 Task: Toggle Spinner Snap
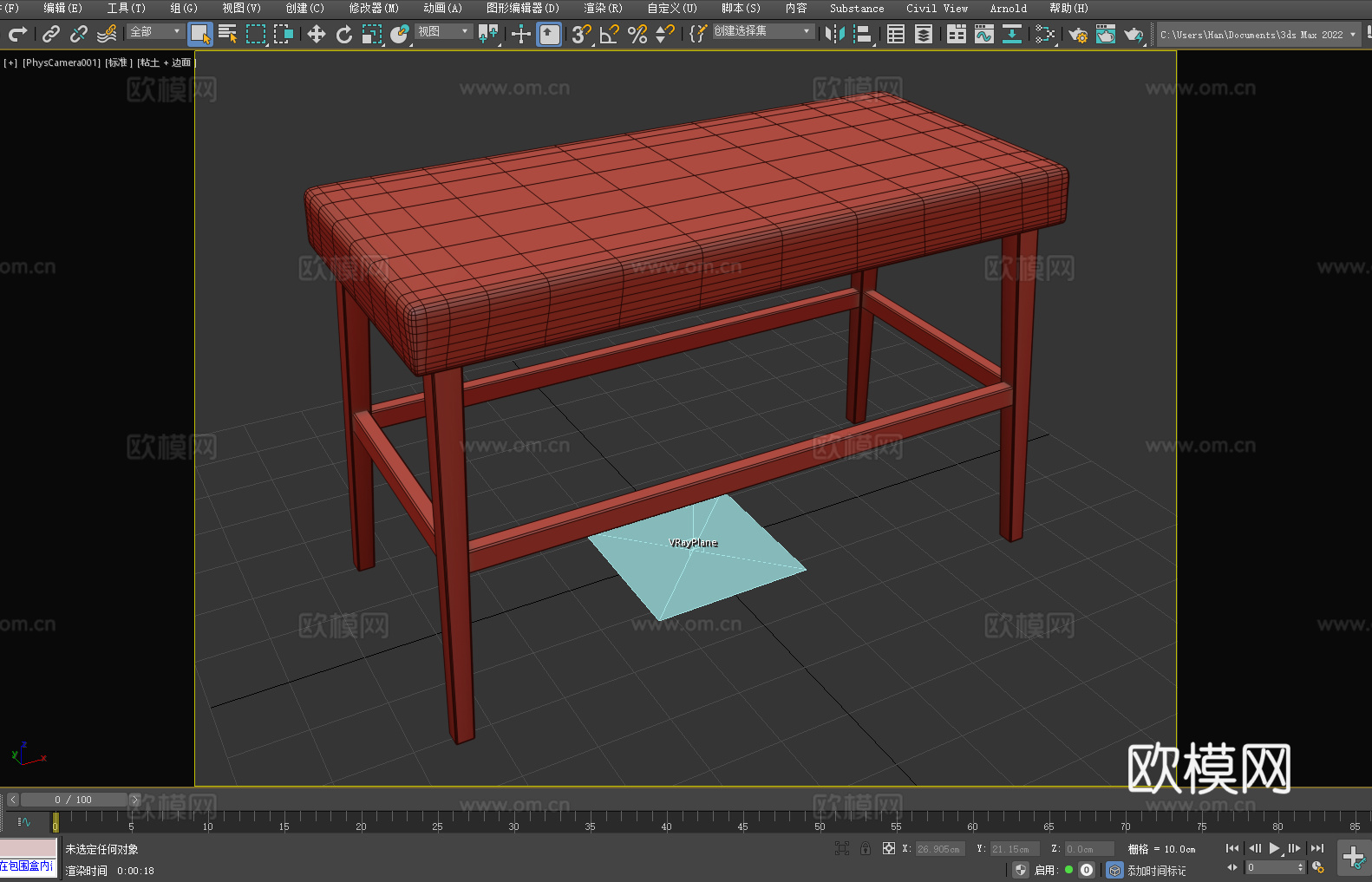pos(665,34)
